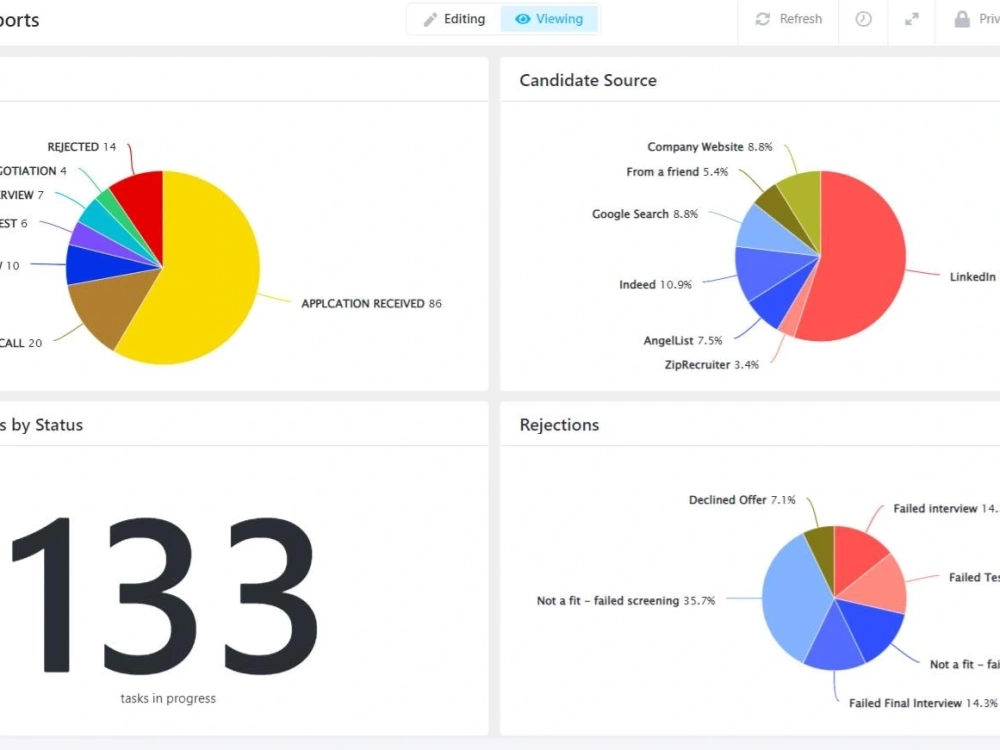Switch to Viewing mode
1000x750 pixels.
pos(549,19)
